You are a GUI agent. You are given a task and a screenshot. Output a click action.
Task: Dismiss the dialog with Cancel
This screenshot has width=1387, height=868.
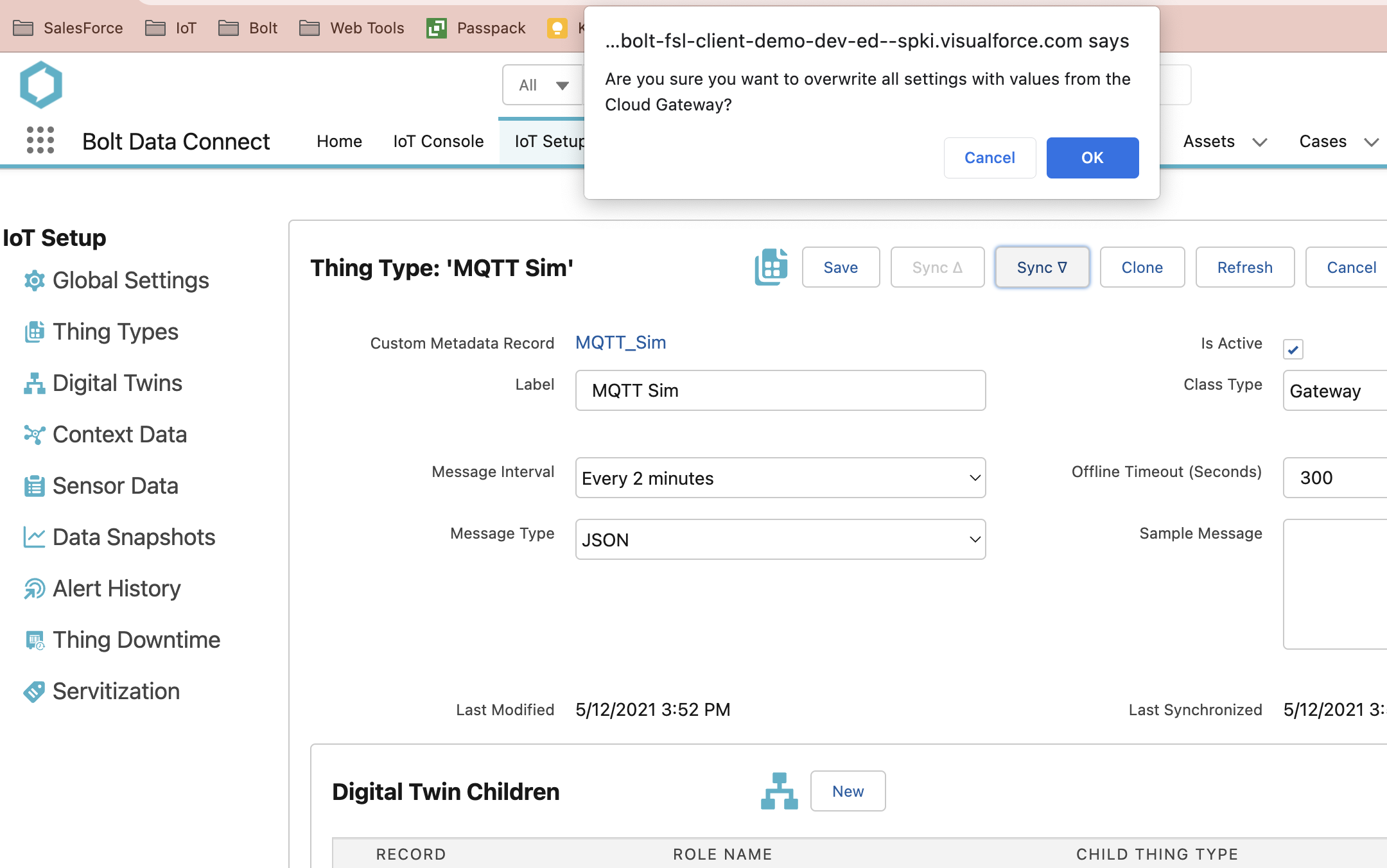click(990, 158)
